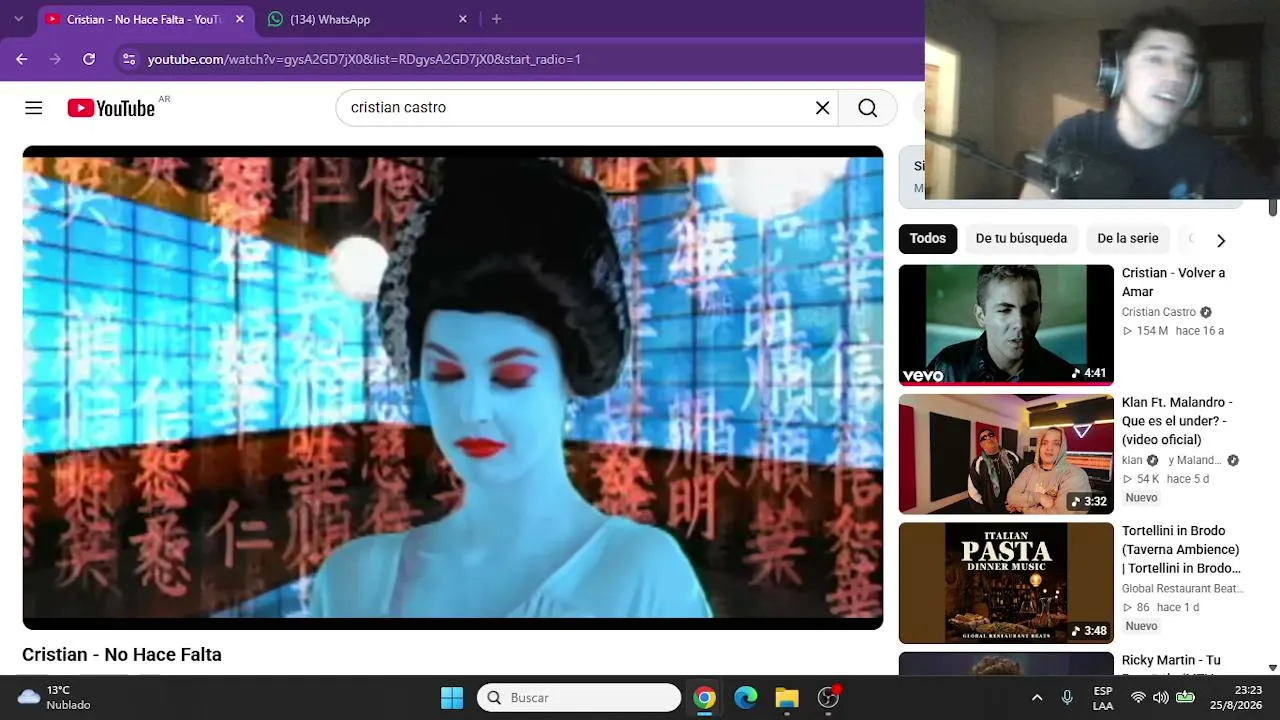1280x720 pixels.
Task: Clear the search text with the X
Action: tap(822, 108)
